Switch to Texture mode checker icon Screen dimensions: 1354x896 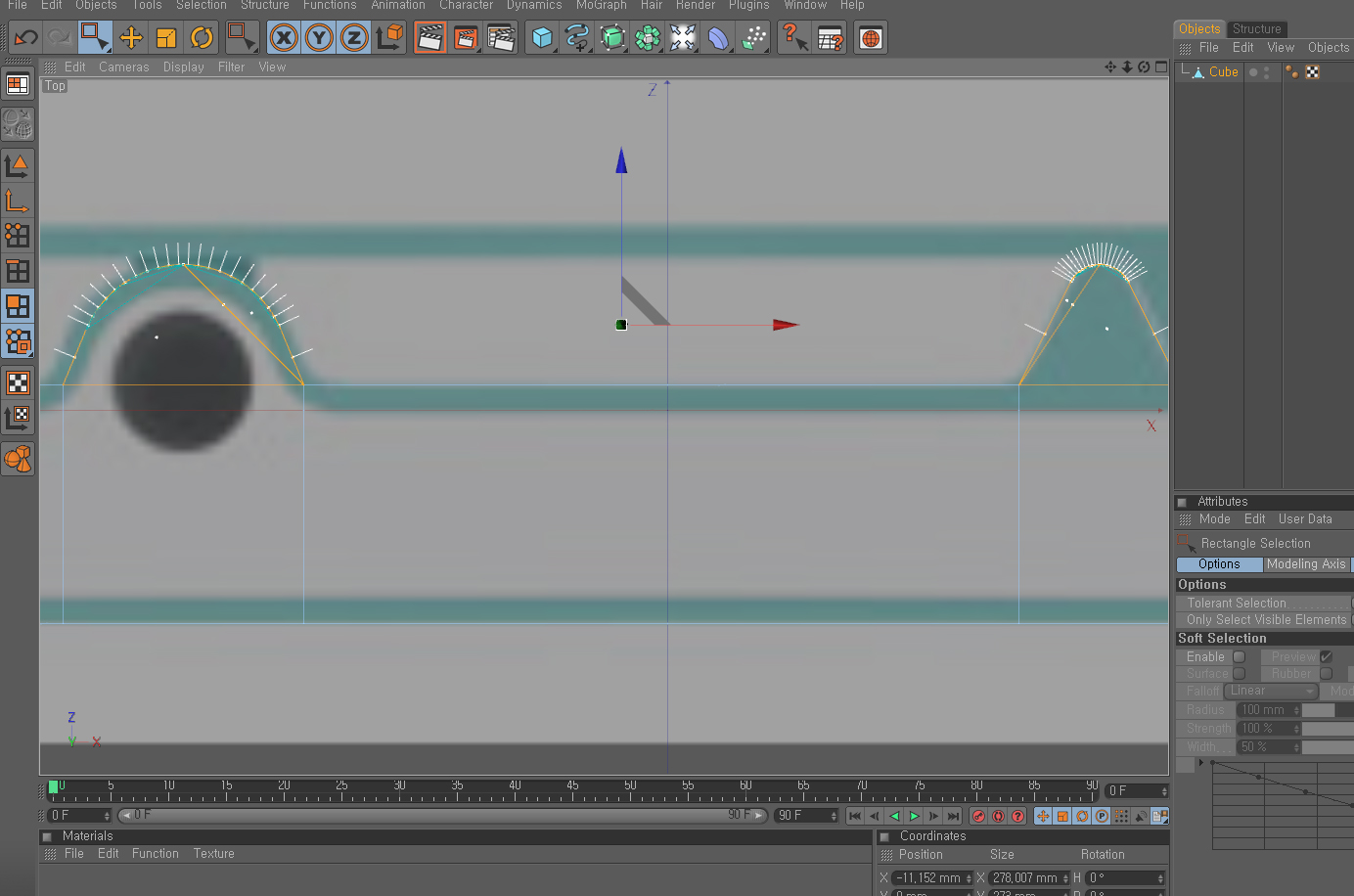[x=18, y=382]
